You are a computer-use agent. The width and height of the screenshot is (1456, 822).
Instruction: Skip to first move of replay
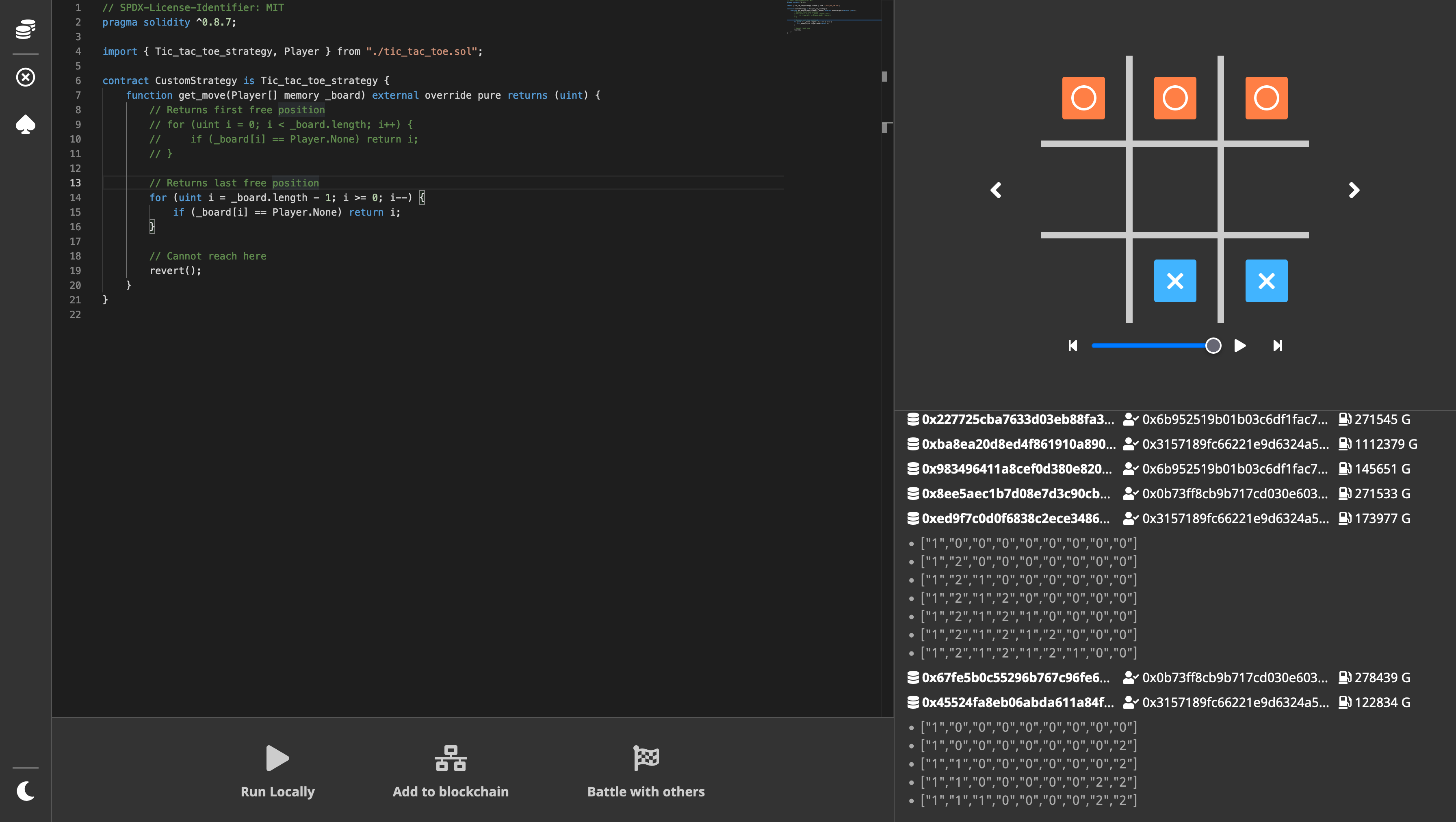[x=1072, y=345]
